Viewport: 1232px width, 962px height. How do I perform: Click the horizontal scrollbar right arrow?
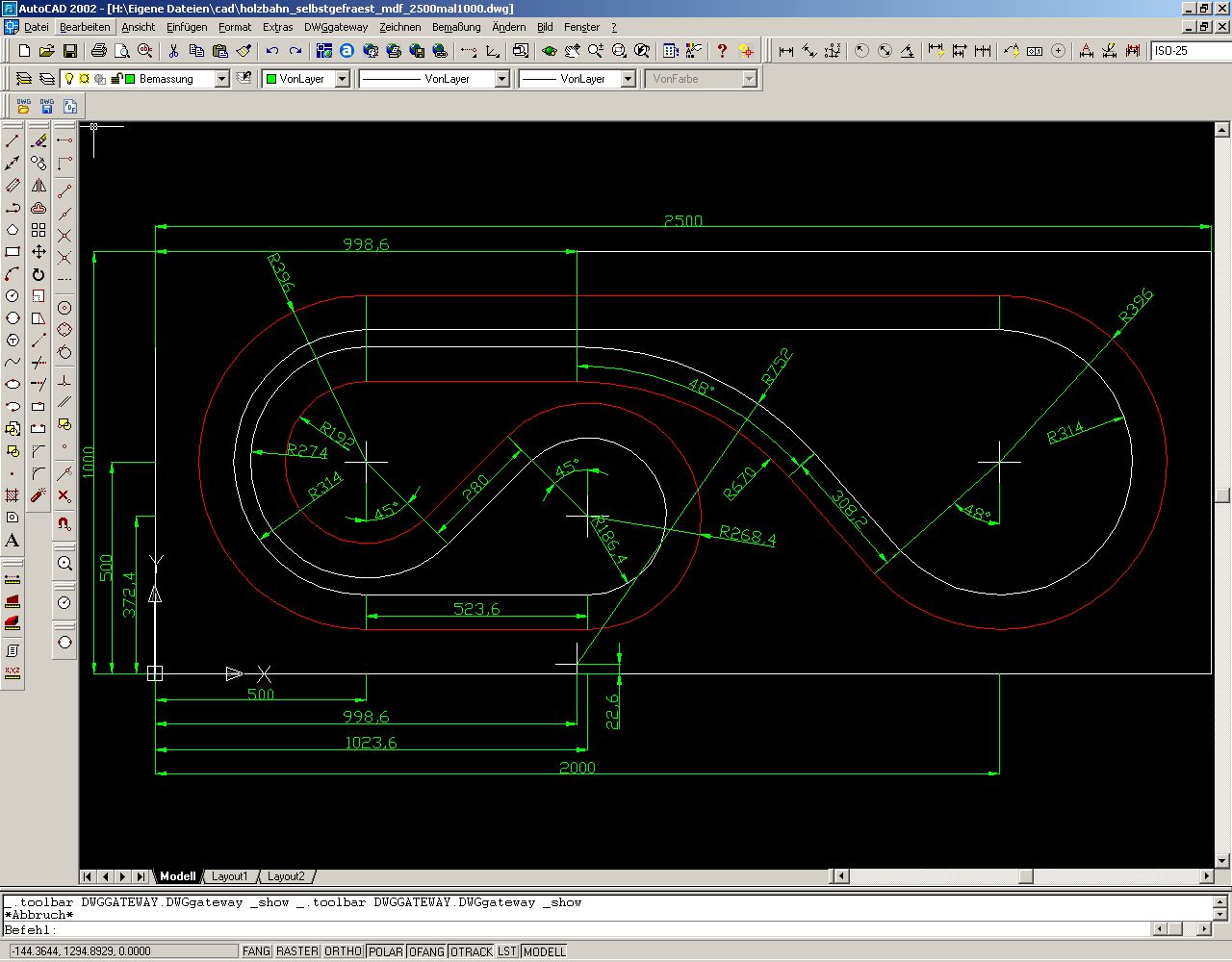(1208, 876)
